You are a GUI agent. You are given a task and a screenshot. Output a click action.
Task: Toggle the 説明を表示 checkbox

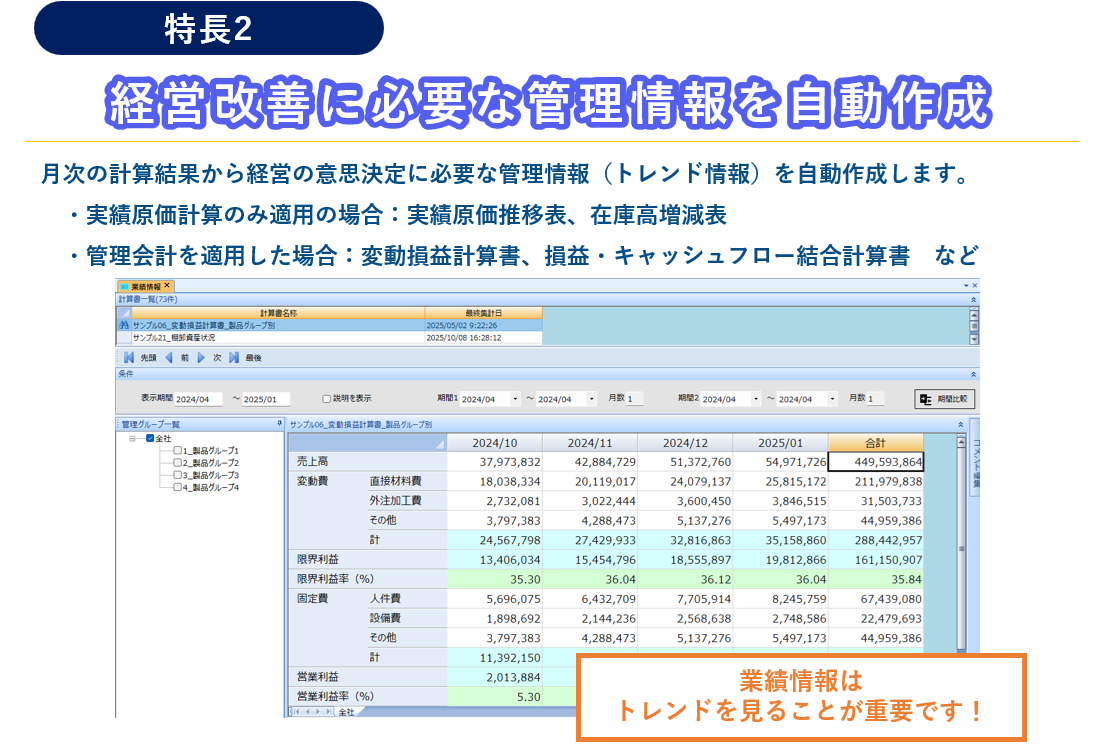(x=327, y=399)
